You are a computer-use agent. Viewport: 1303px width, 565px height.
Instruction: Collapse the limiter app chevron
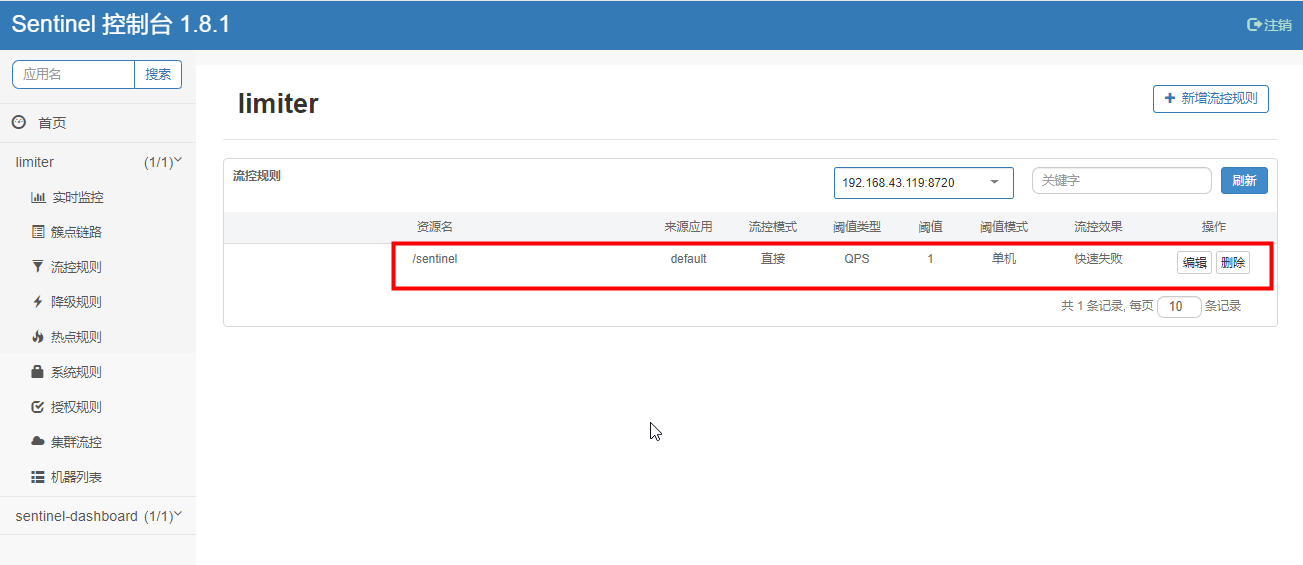pos(178,160)
